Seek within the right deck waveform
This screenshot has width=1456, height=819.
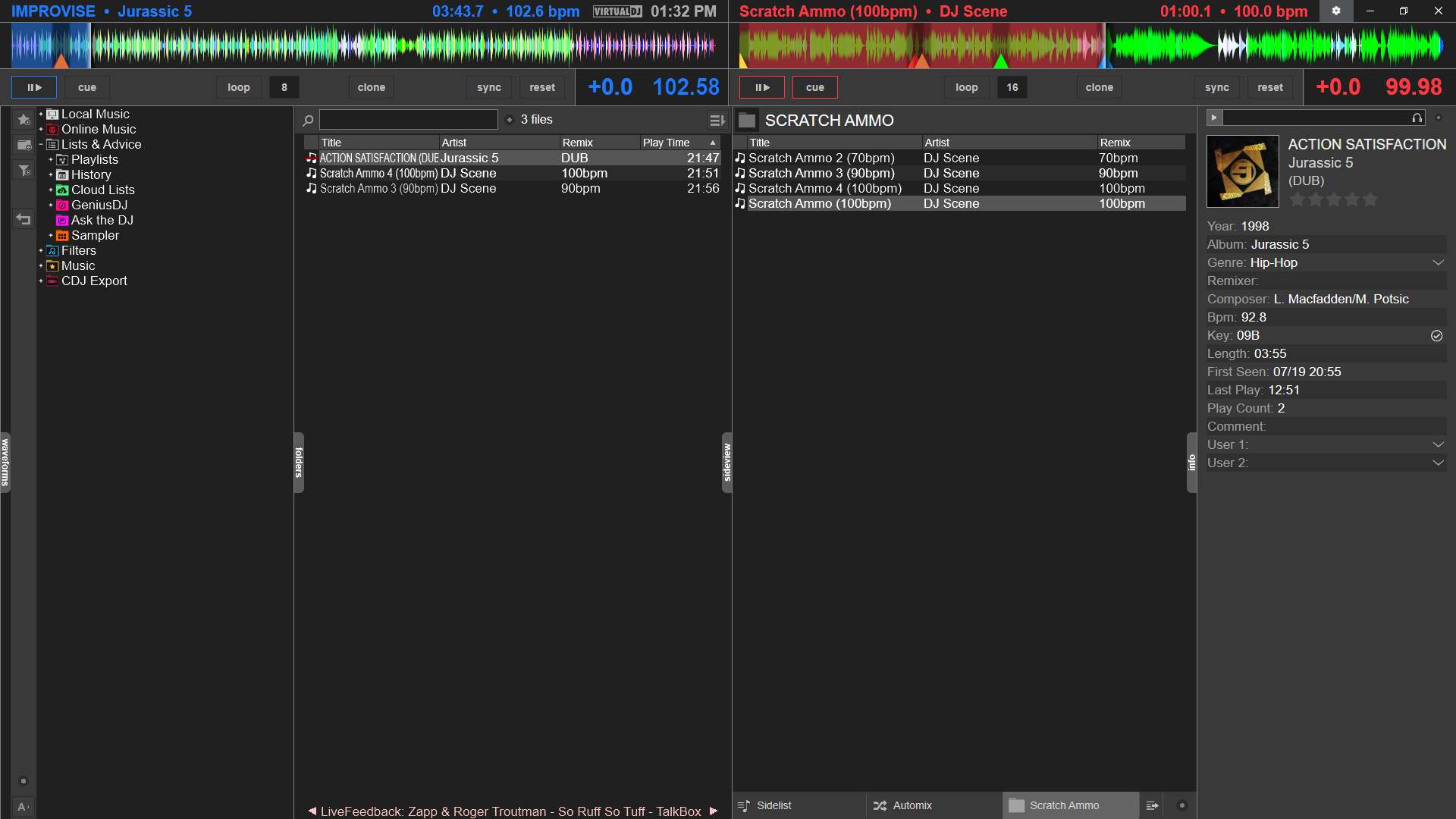tap(1092, 45)
